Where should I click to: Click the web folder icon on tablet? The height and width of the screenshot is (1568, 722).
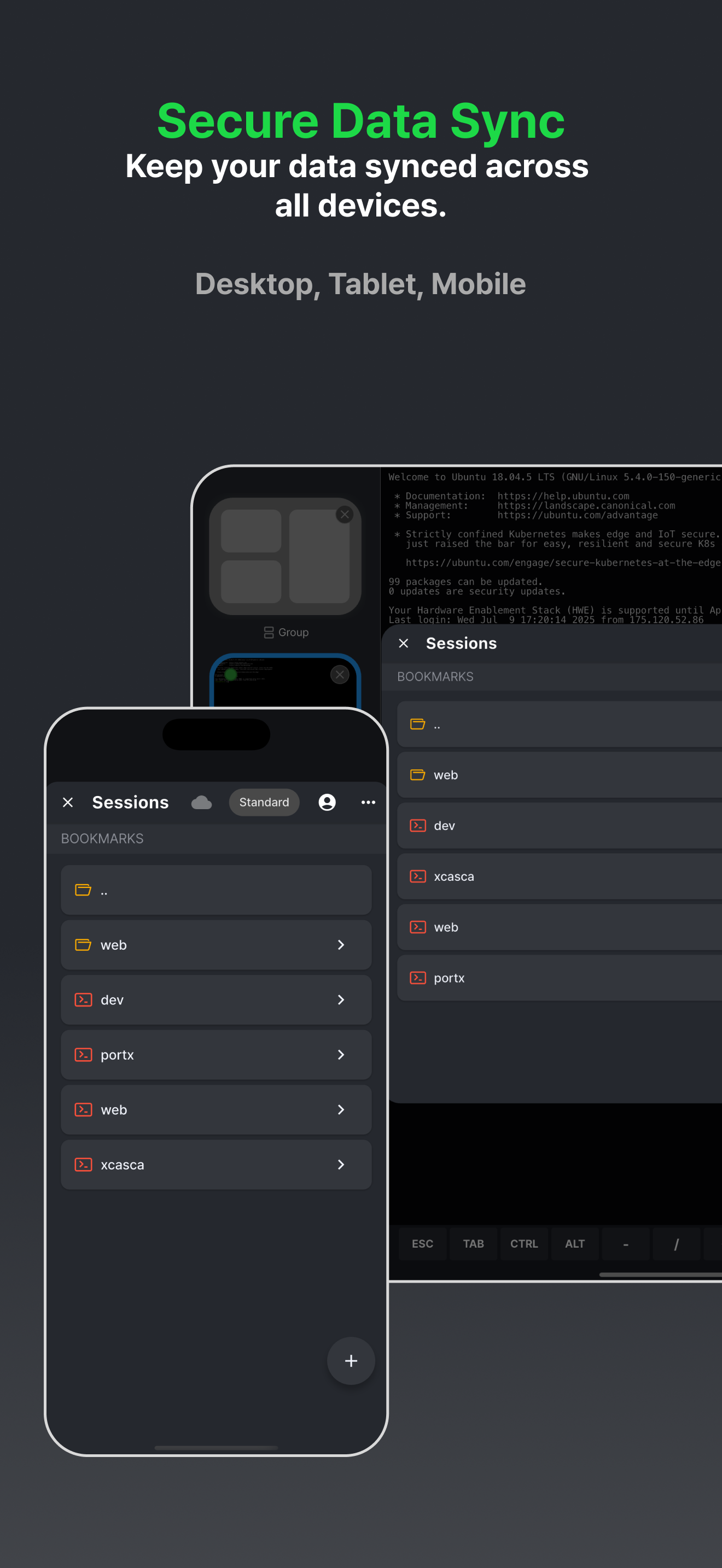click(x=418, y=775)
